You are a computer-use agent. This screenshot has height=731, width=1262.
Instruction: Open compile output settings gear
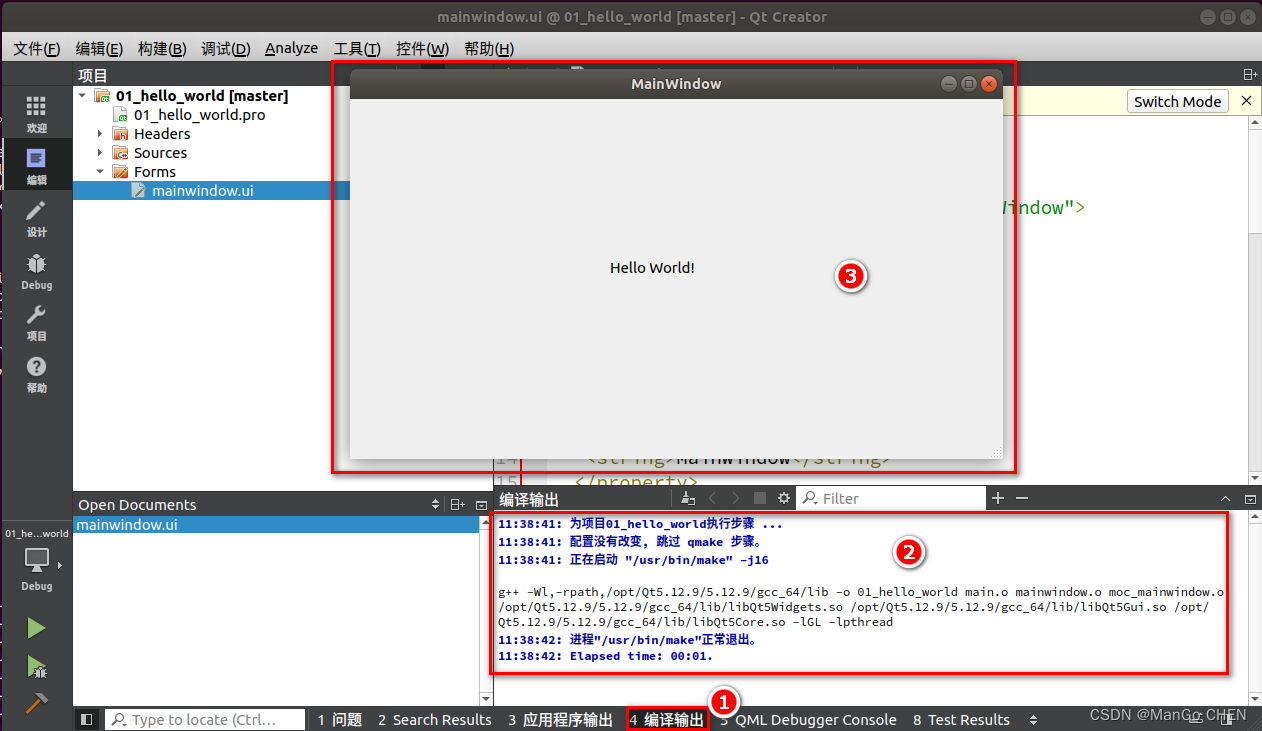[784, 498]
